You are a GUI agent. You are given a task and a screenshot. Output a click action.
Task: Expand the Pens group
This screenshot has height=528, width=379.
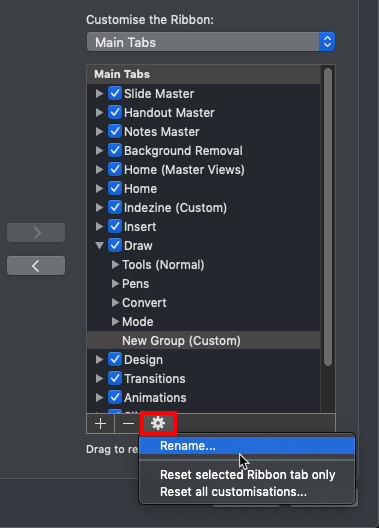[x=115, y=284]
